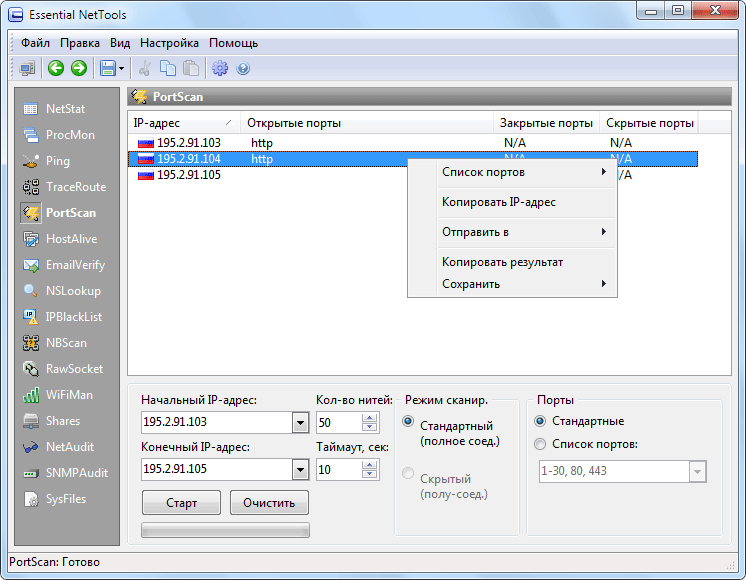Viewport: 746px width, 580px height.
Task: Open the TraceRoute tool
Action: point(65,187)
